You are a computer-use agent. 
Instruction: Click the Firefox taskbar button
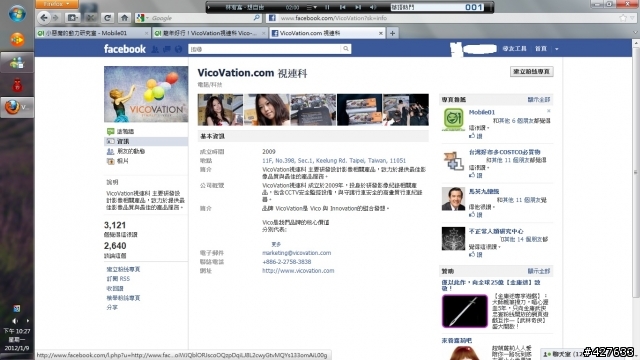click(x=17, y=107)
